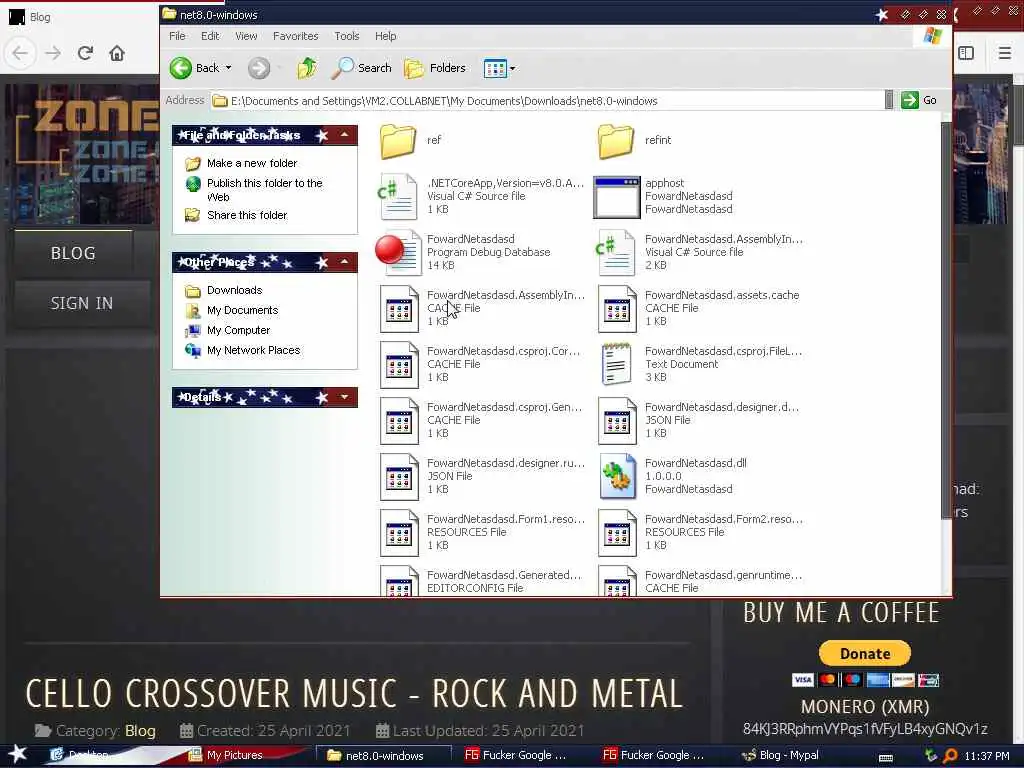Switch to Blog - Mypal taskbar button
The image size is (1024, 768).
click(780, 755)
